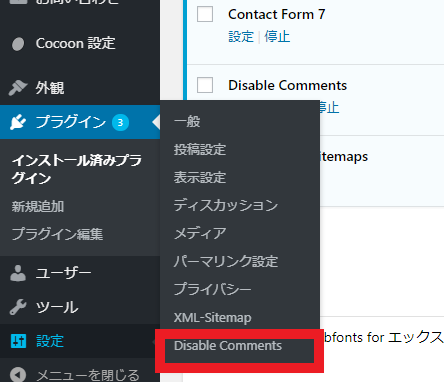Open 新規追加 under plugins menu
This screenshot has width=444, height=382.
38,207
